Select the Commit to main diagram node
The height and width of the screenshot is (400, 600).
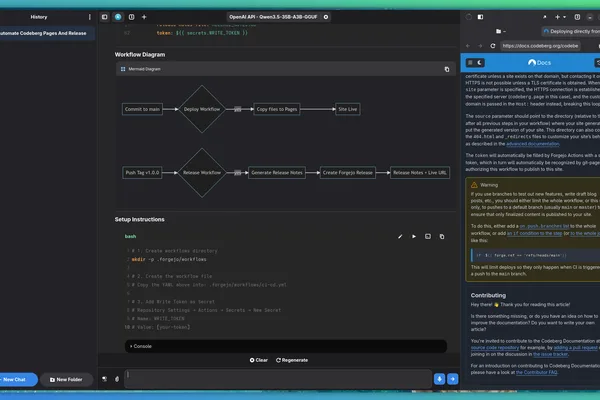click(142, 109)
